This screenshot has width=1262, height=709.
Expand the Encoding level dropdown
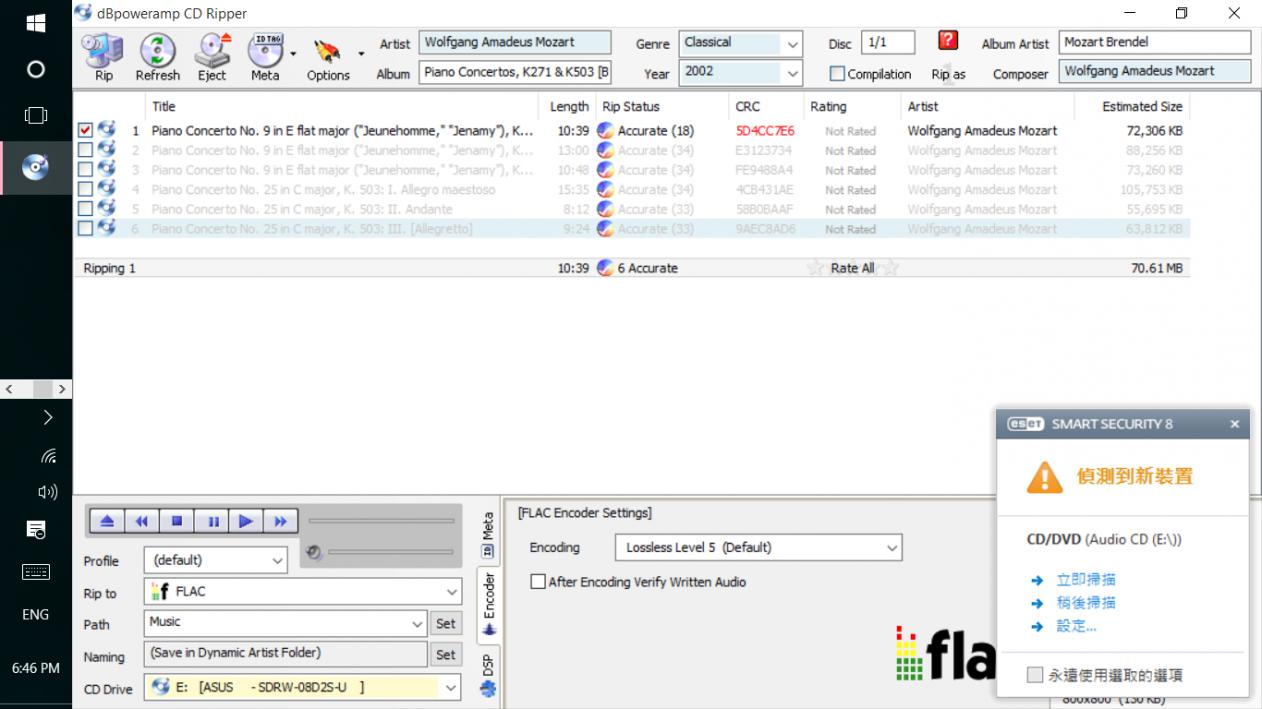click(891, 548)
